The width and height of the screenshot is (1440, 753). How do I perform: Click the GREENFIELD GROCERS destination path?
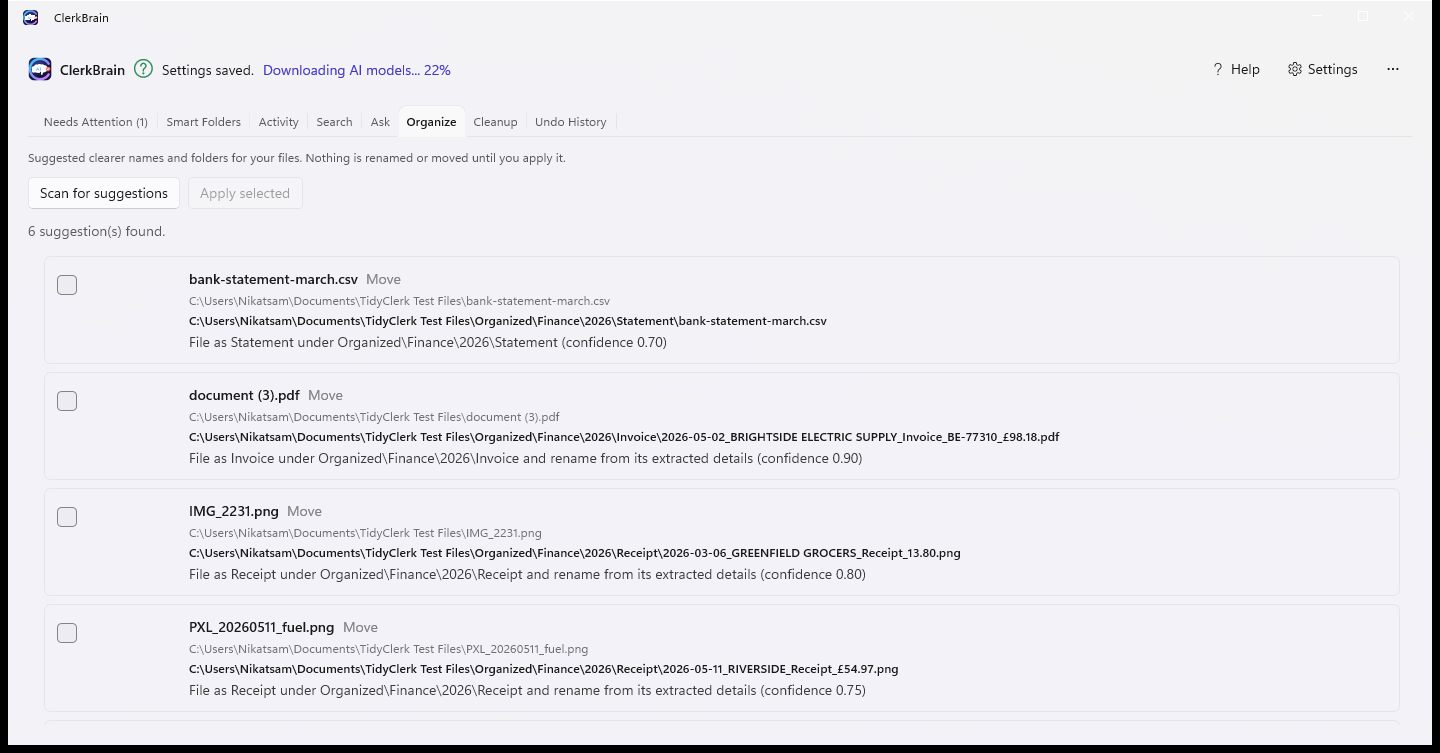point(575,553)
